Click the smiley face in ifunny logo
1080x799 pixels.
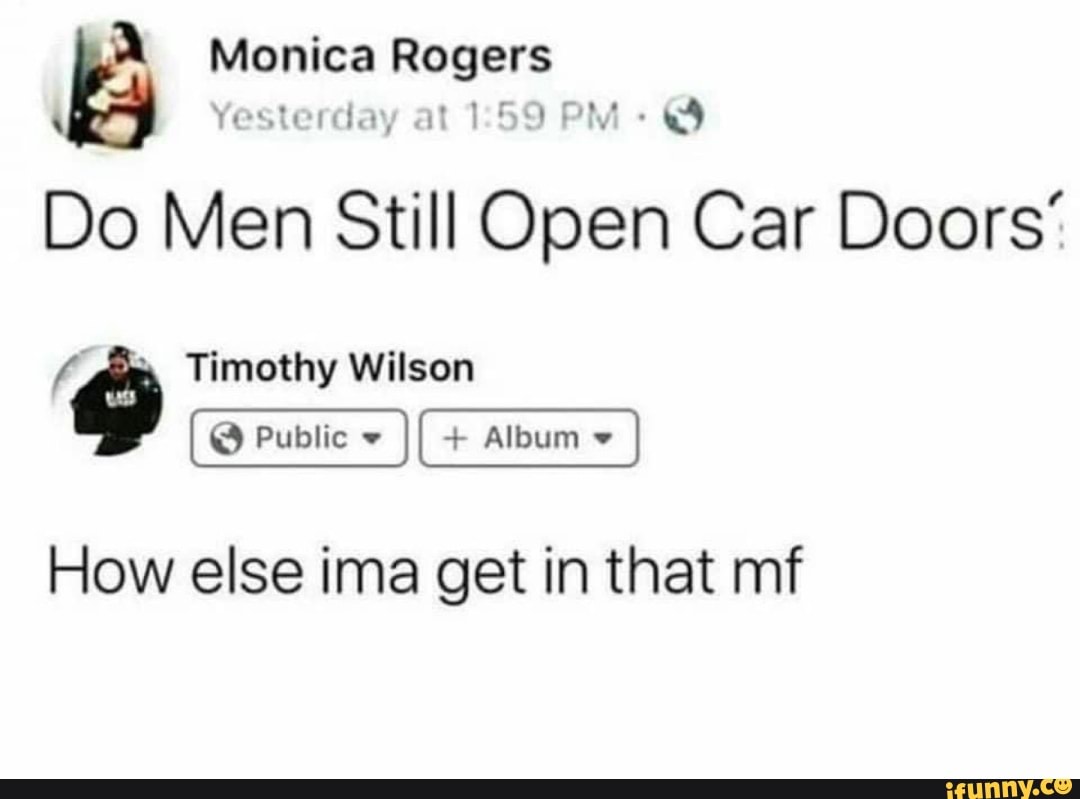tap(1065, 785)
